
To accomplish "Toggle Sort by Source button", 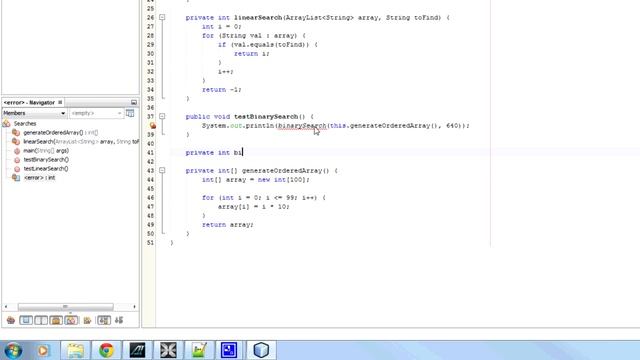I will point(119,320).
